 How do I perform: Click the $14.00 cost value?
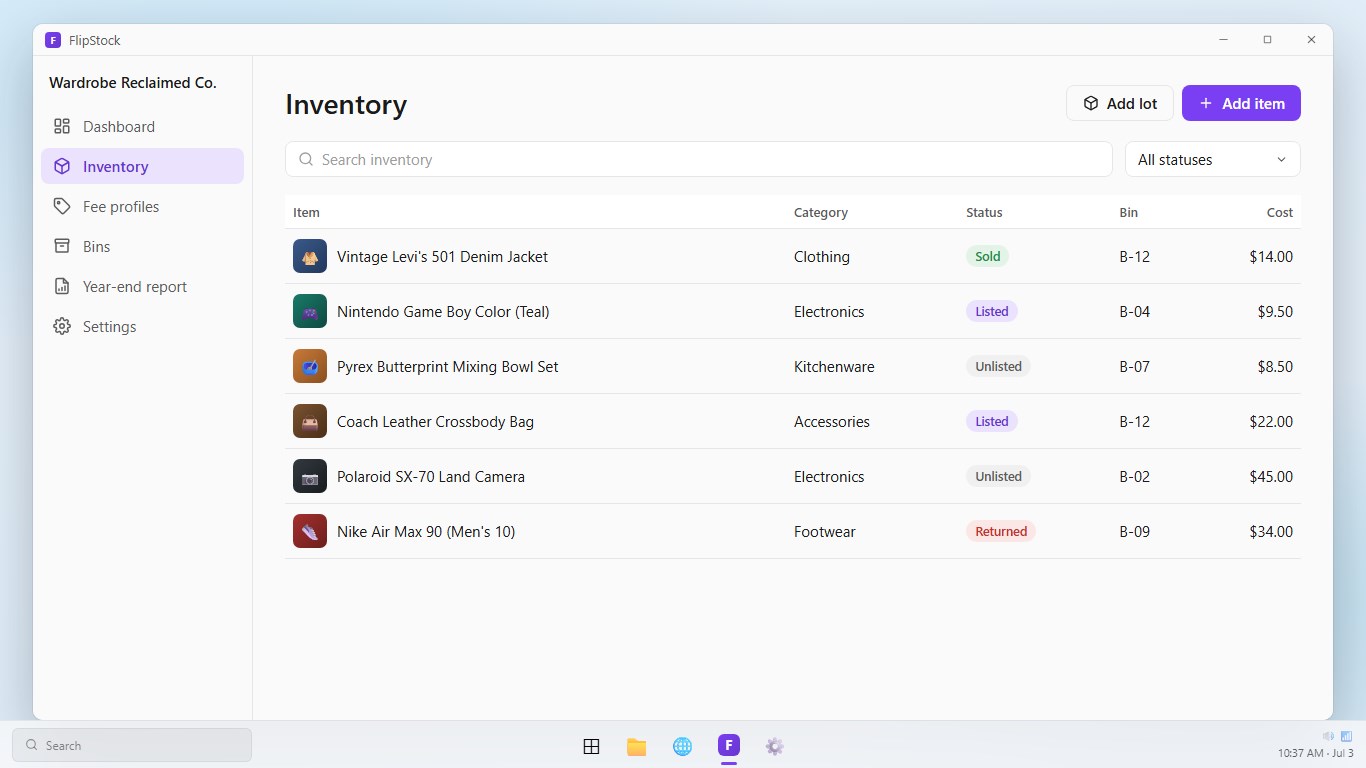[x=1271, y=256]
